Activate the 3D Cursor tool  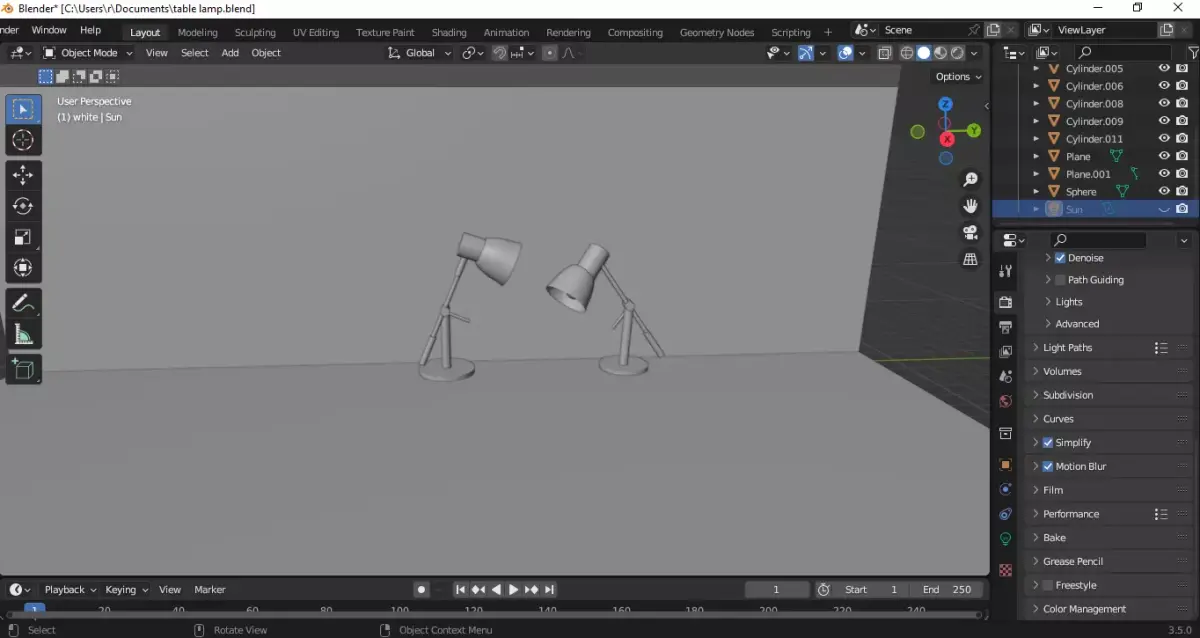coord(24,140)
